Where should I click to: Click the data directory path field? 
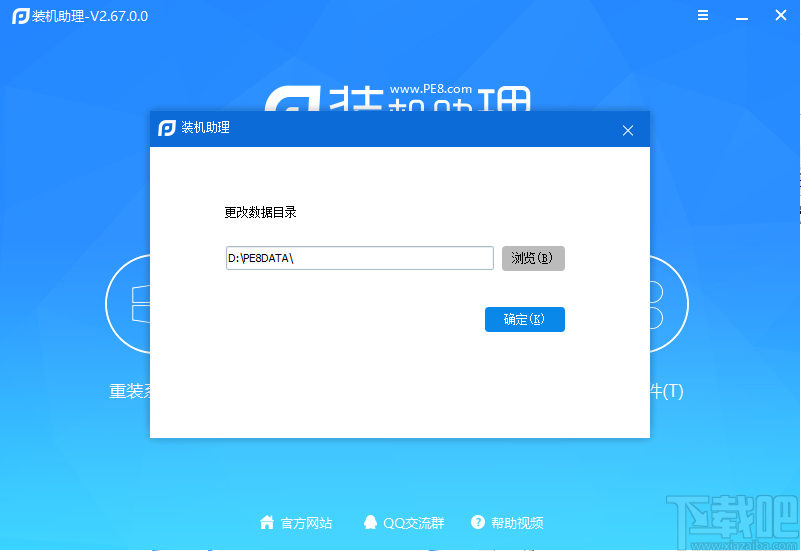(360, 258)
